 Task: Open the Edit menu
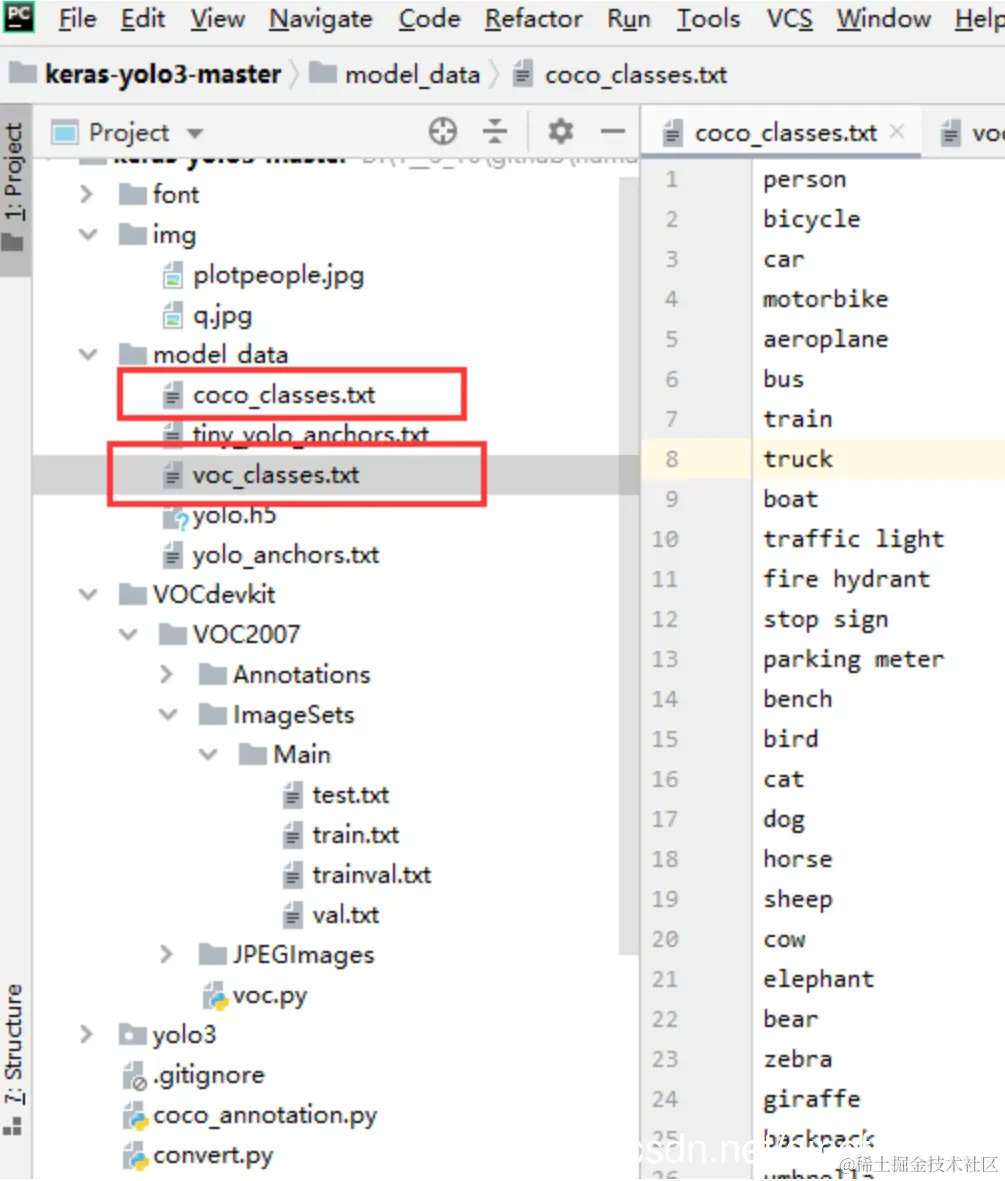pyautogui.click(x=142, y=18)
